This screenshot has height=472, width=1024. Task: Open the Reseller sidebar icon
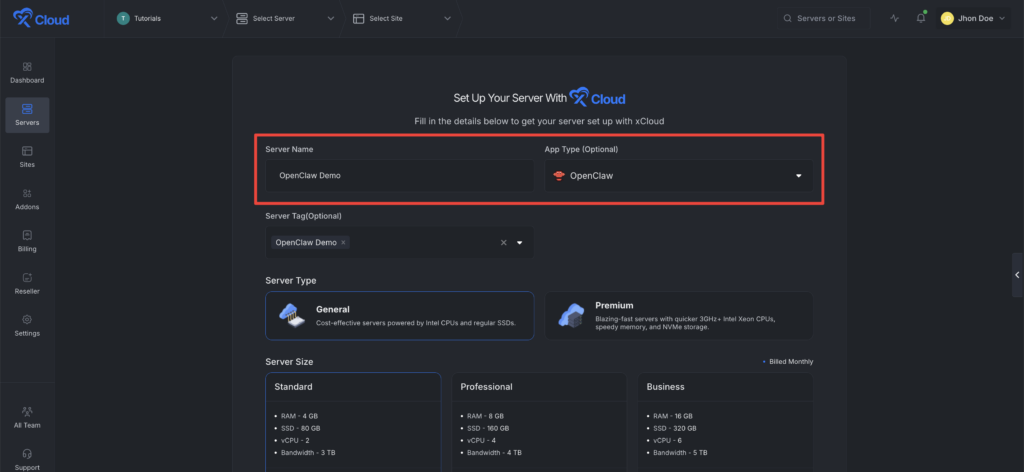point(27,283)
